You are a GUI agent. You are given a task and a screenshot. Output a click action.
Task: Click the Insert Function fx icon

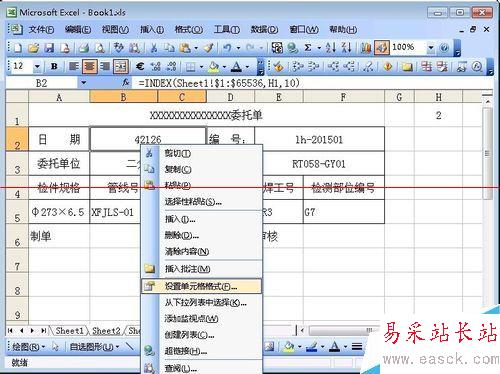126,82
